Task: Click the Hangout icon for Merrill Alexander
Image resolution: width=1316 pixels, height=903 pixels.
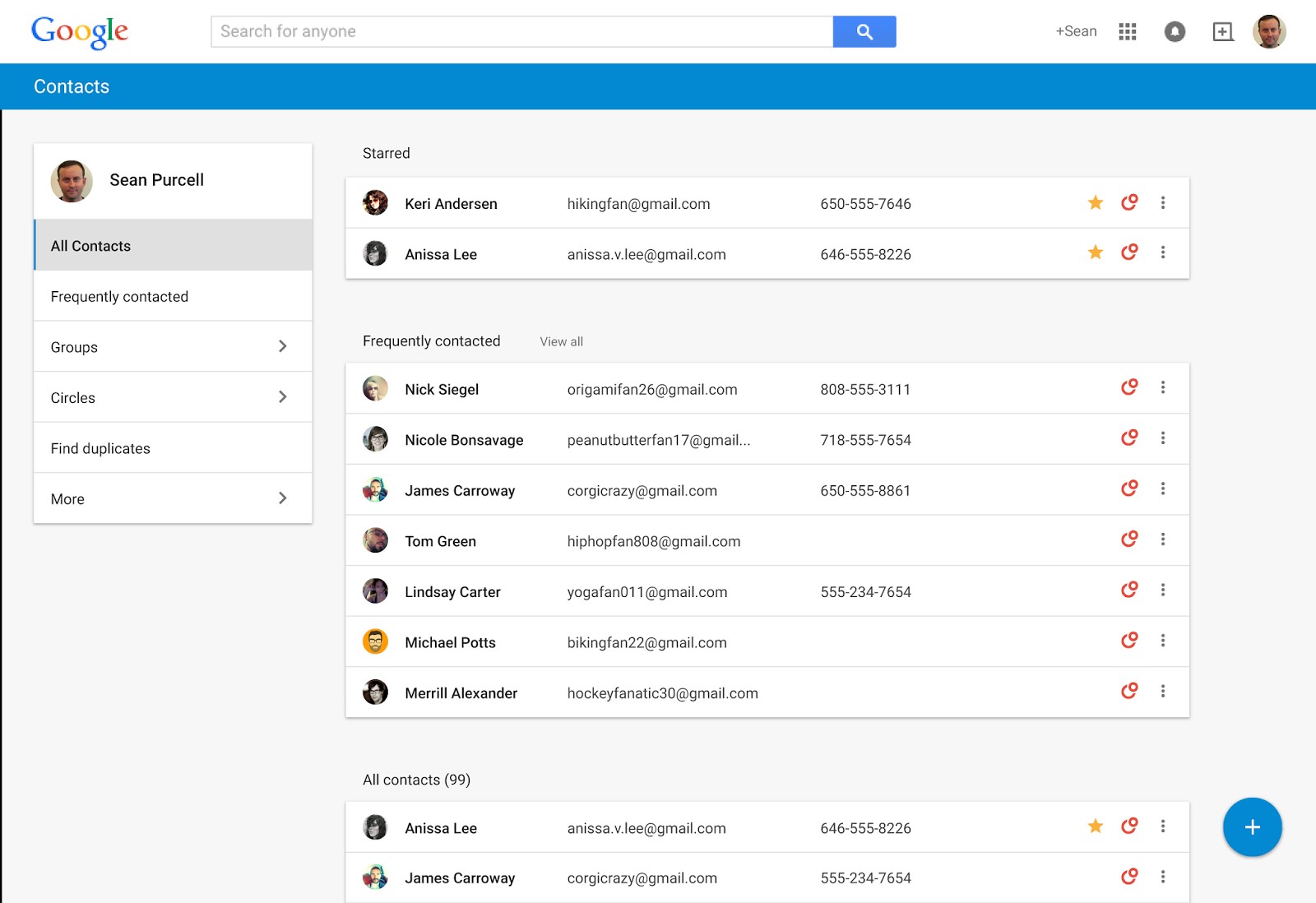Action: [1129, 691]
